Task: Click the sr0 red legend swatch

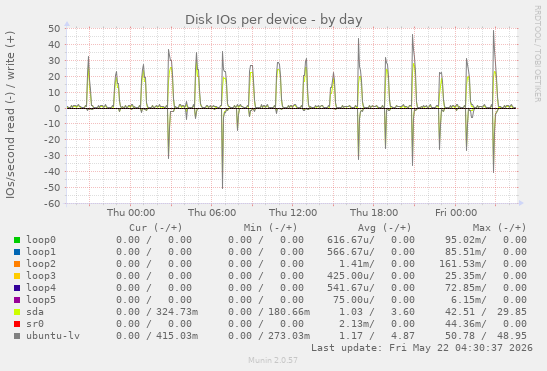Action: [x=17, y=324]
